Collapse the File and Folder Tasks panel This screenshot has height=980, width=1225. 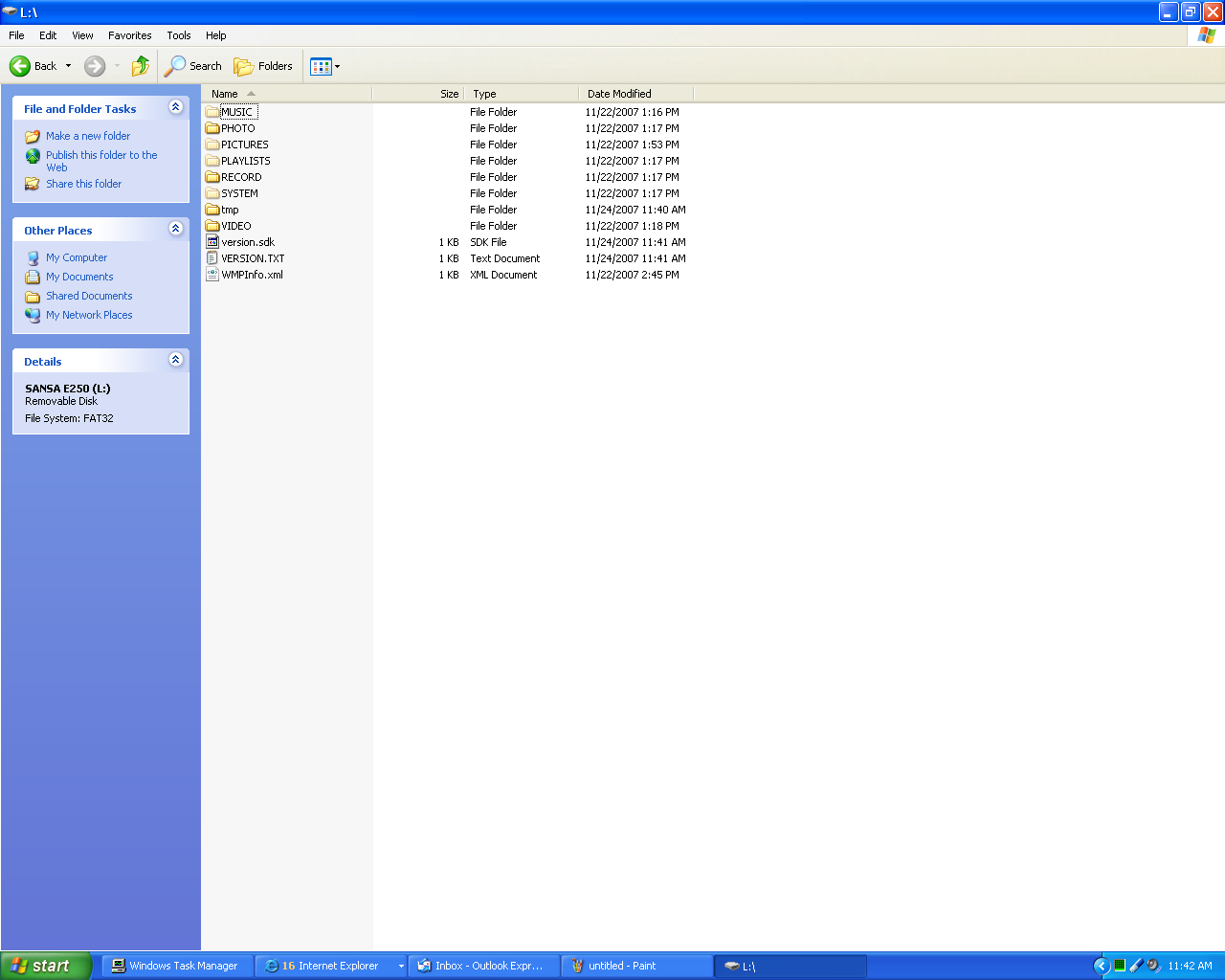(x=175, y=107)
